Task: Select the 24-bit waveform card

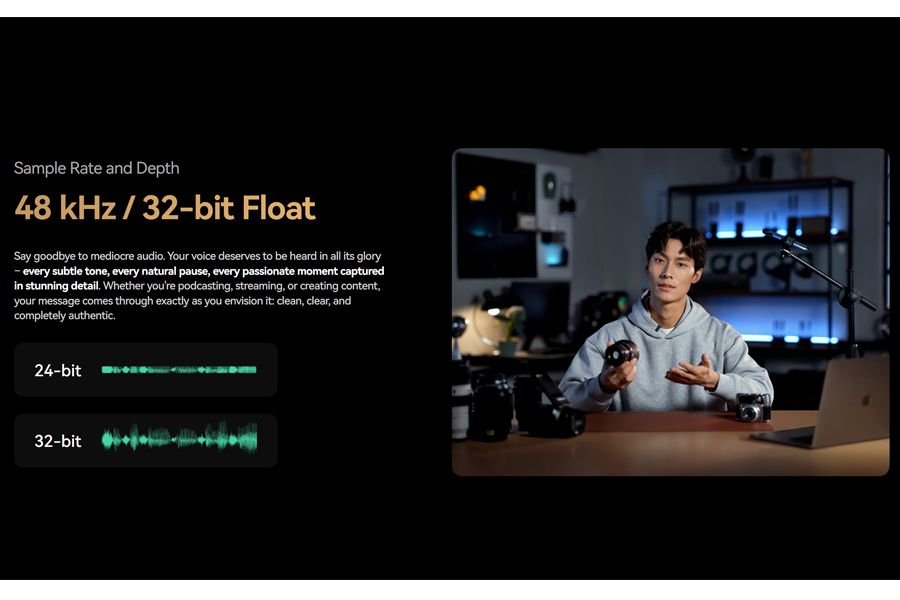Action: (146, 370)
